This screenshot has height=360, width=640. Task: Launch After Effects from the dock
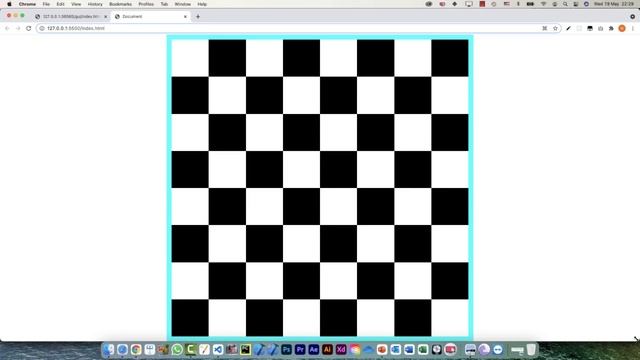coord(313,350)
